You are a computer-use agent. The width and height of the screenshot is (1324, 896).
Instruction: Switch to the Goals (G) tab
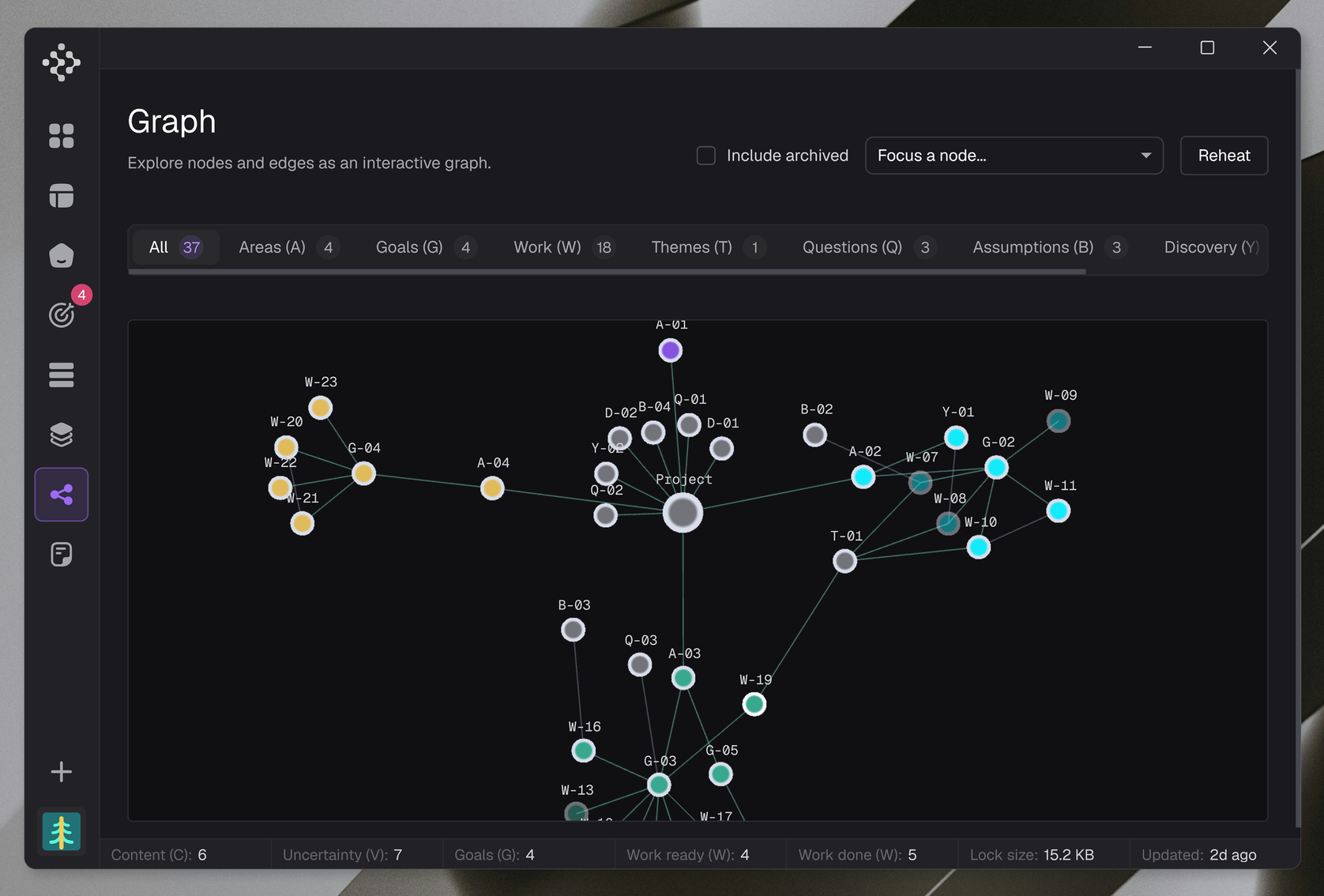[426, 247]
